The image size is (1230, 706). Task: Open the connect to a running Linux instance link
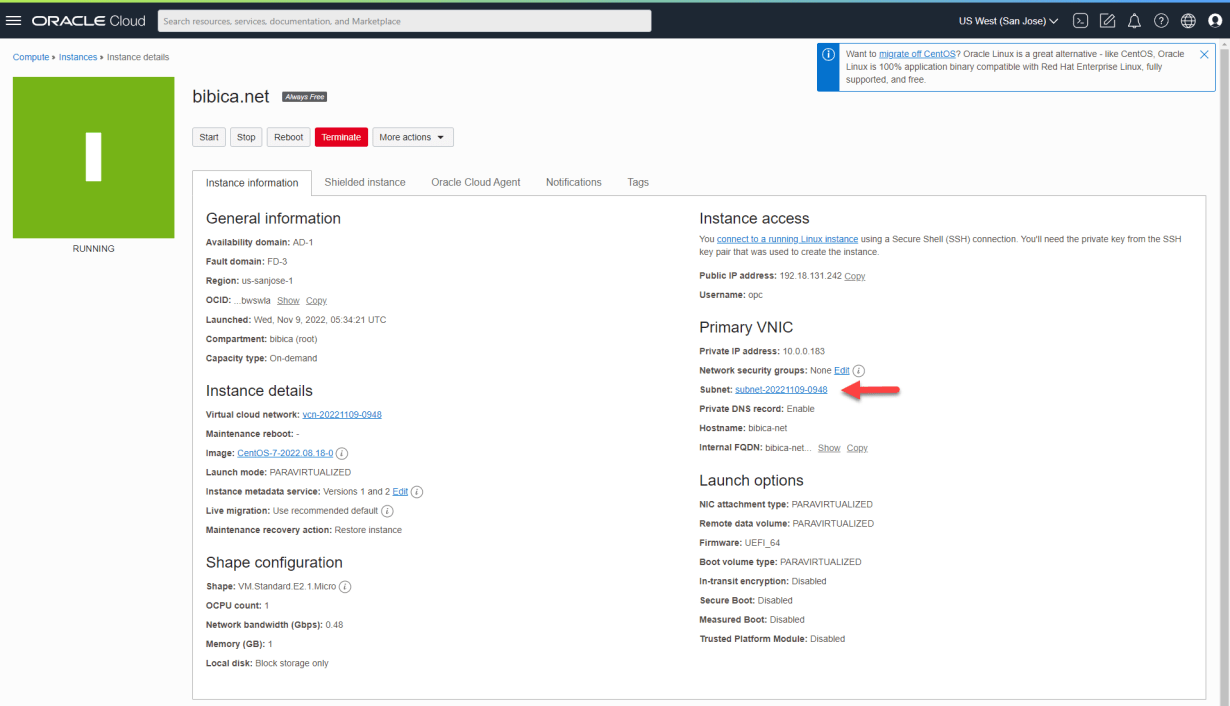[x=787, y=239]
